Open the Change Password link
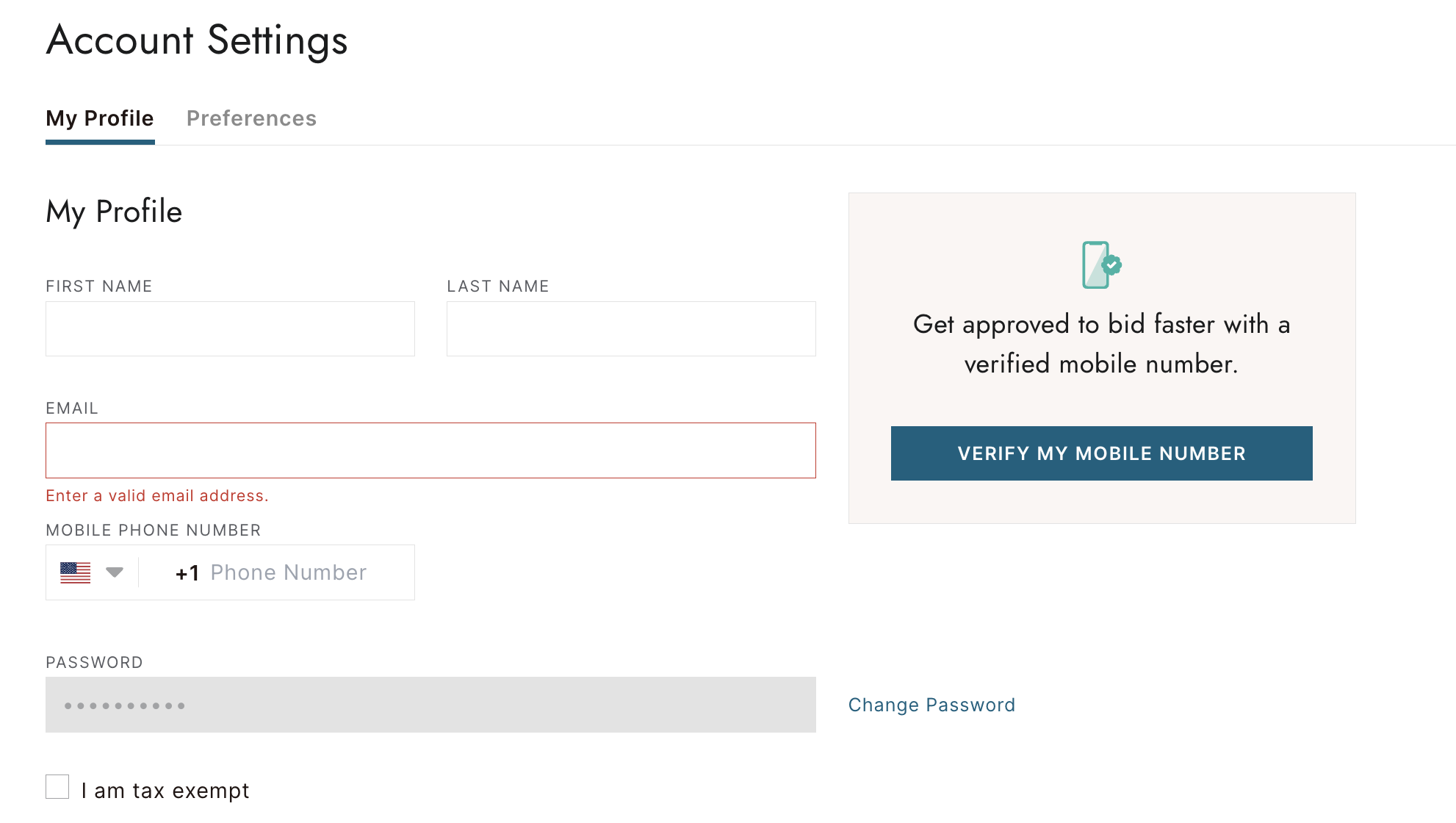Viewport: 1456px width, 823px height. tap(931, 705)
